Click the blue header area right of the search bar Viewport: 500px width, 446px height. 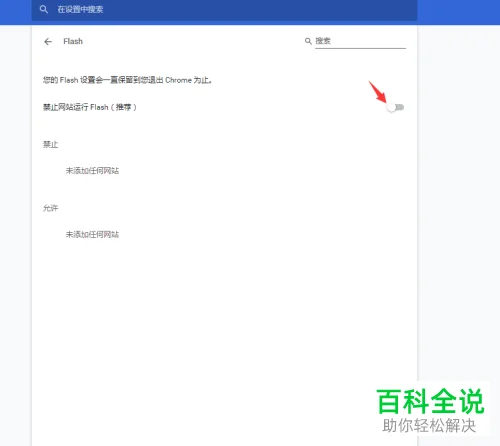tap(458, 12)
